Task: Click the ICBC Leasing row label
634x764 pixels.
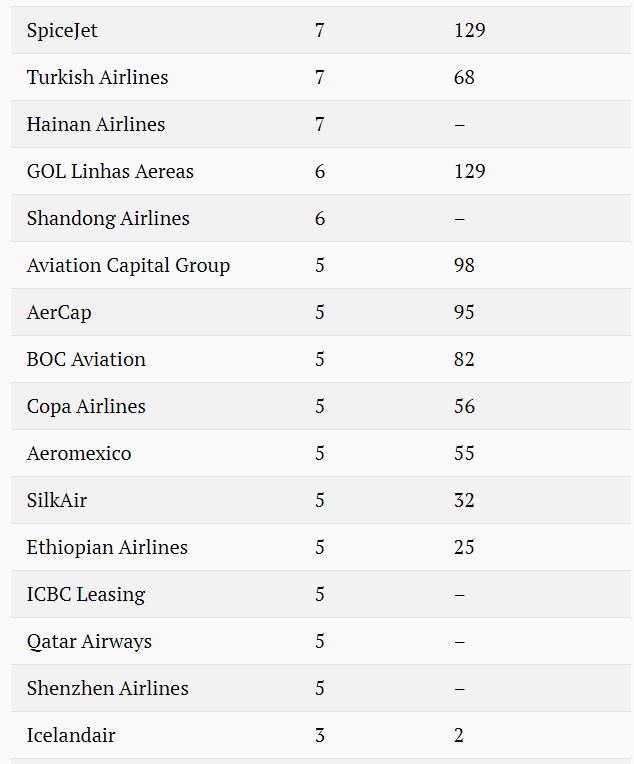Action: point(86,595)
